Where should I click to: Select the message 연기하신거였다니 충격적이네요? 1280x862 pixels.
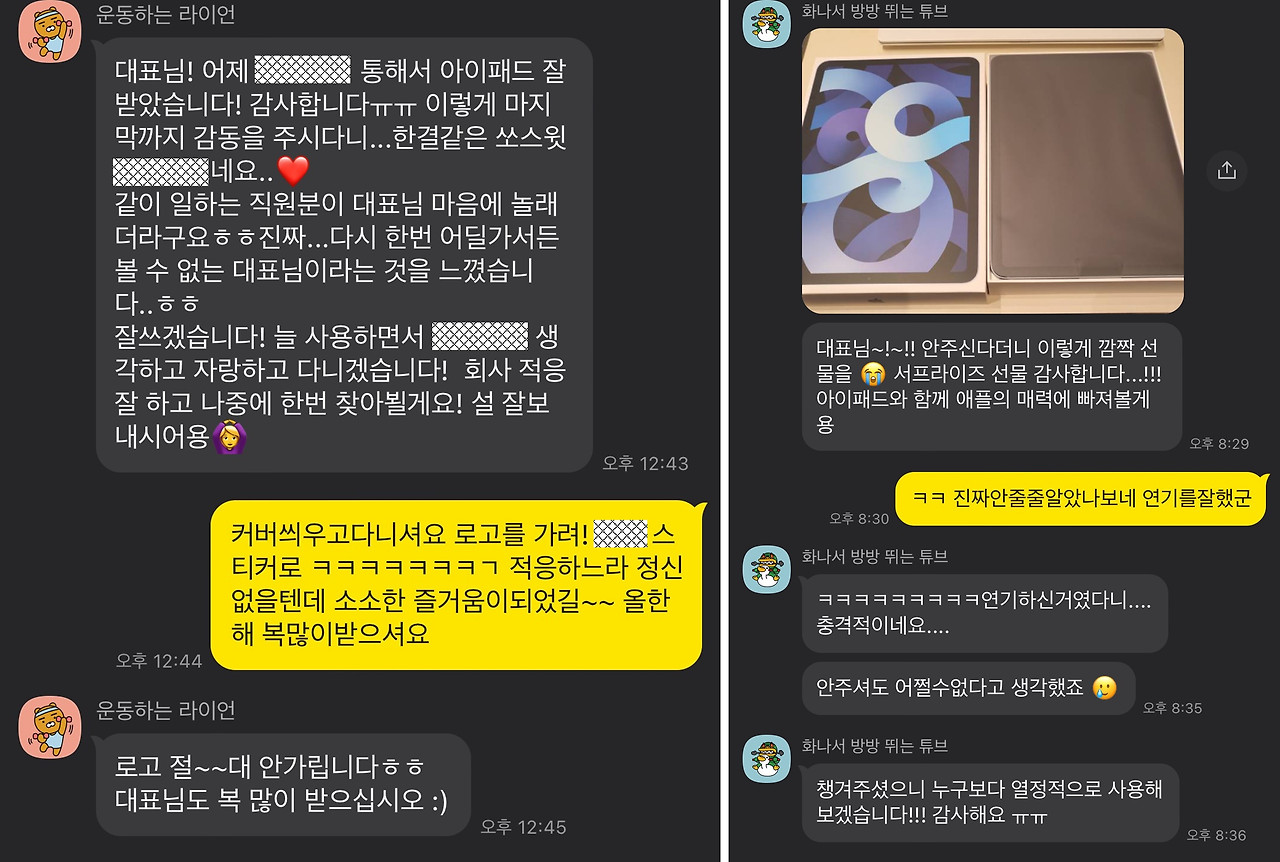(985, 613)
